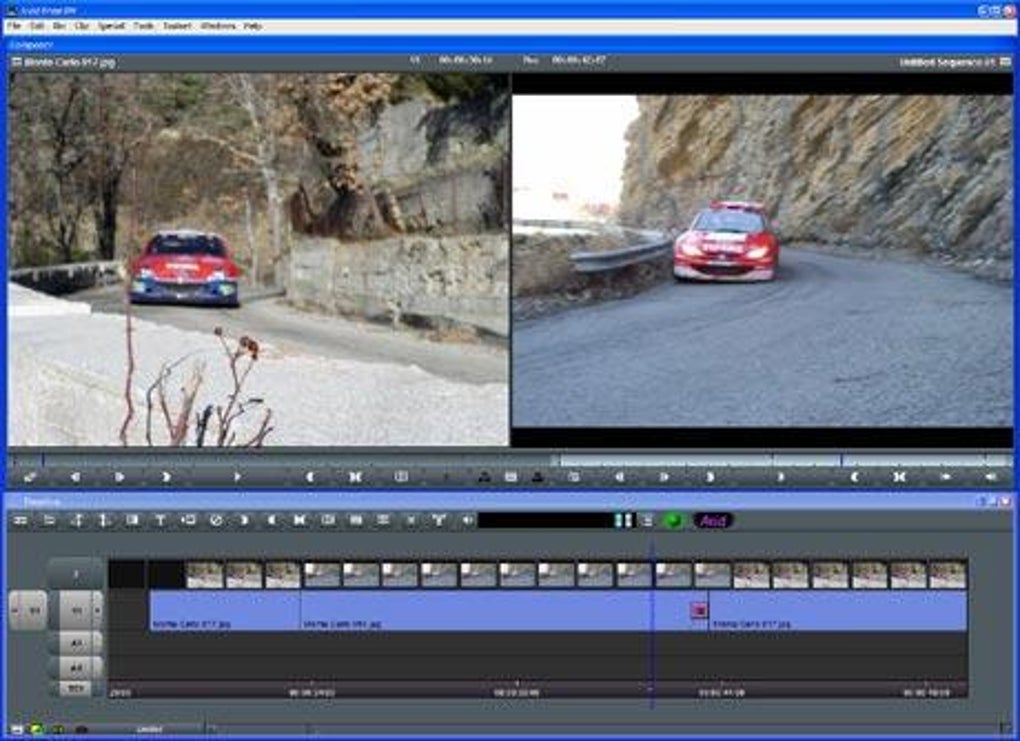Toggle the A2 audio track selector
1020x741 pixels.
pos(77,667)
